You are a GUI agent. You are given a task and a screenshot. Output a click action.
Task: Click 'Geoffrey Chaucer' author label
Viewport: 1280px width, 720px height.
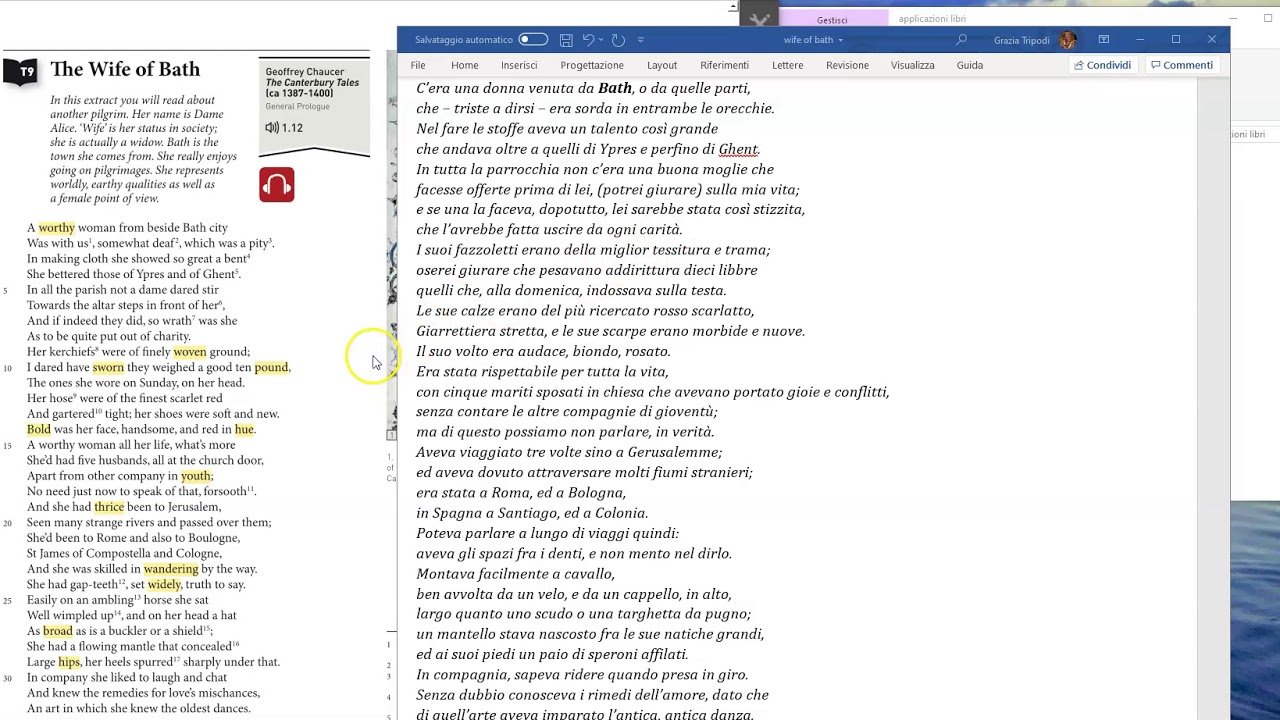(x=305, y=72)
